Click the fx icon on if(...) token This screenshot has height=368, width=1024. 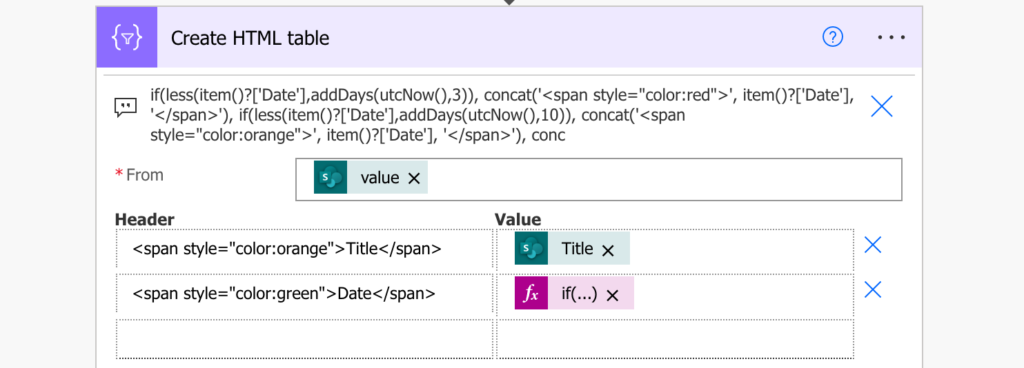coord(531,294)
